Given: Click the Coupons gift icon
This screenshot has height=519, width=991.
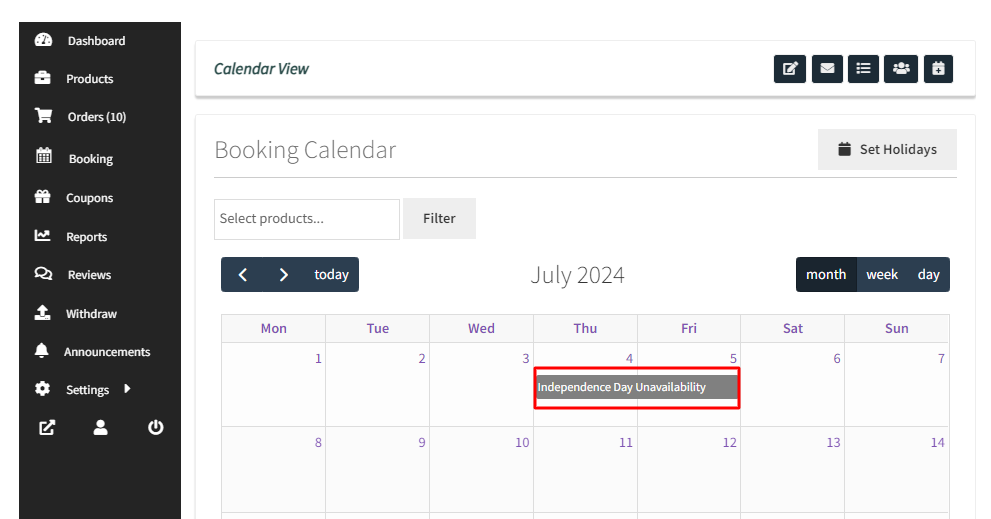Looking at the screenshot, I should pos(42,197).
